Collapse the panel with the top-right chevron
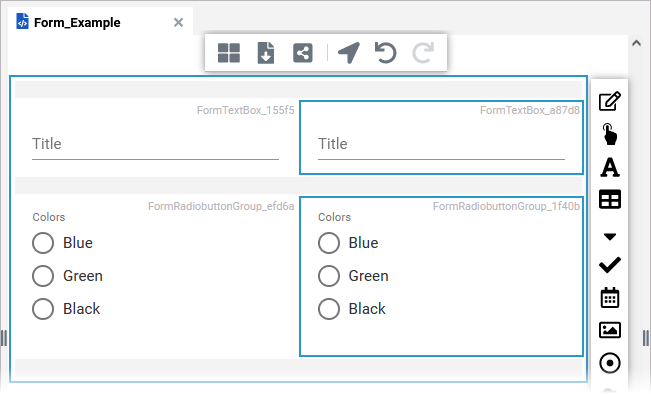The image size is (651, 394). (x=636, y=43)
